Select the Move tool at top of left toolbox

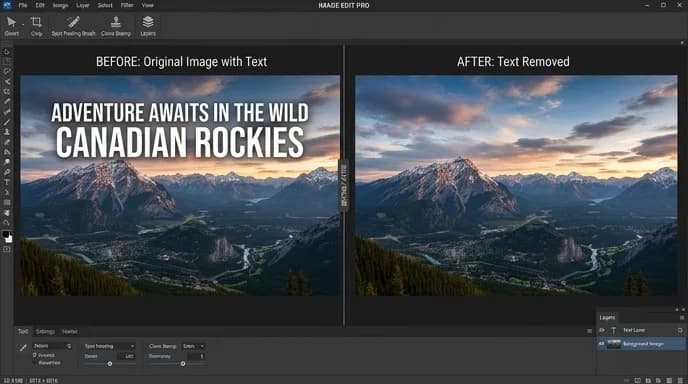7,51
